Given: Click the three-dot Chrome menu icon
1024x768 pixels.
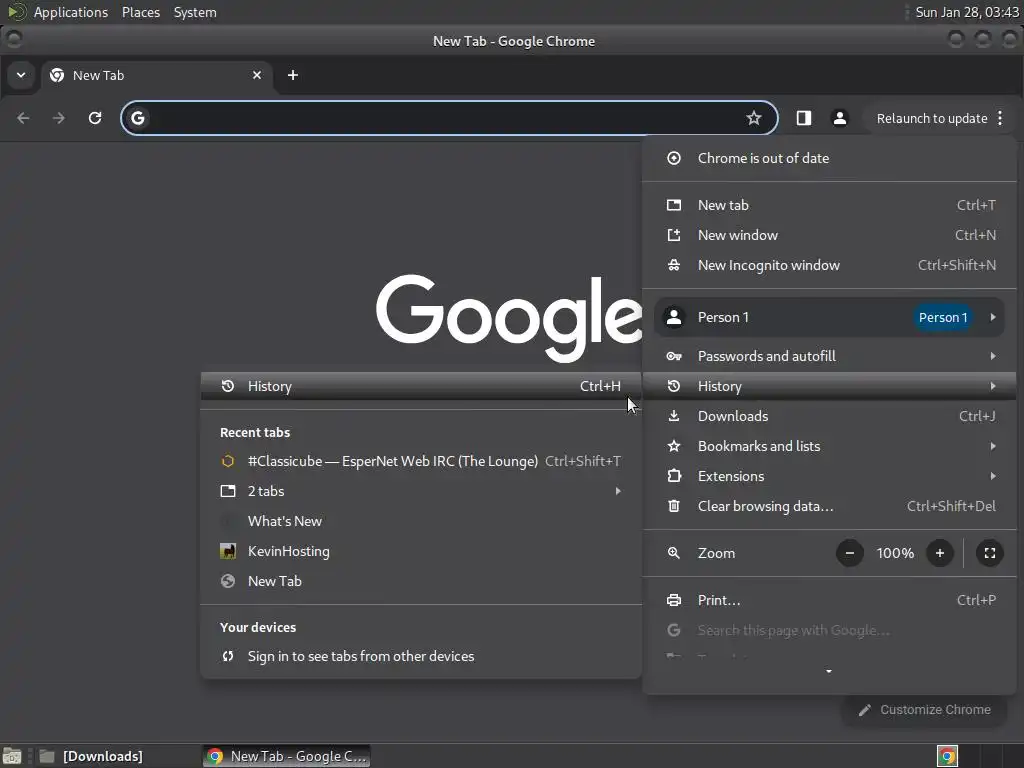Looking at the screenshot, I should (1000, 118).
